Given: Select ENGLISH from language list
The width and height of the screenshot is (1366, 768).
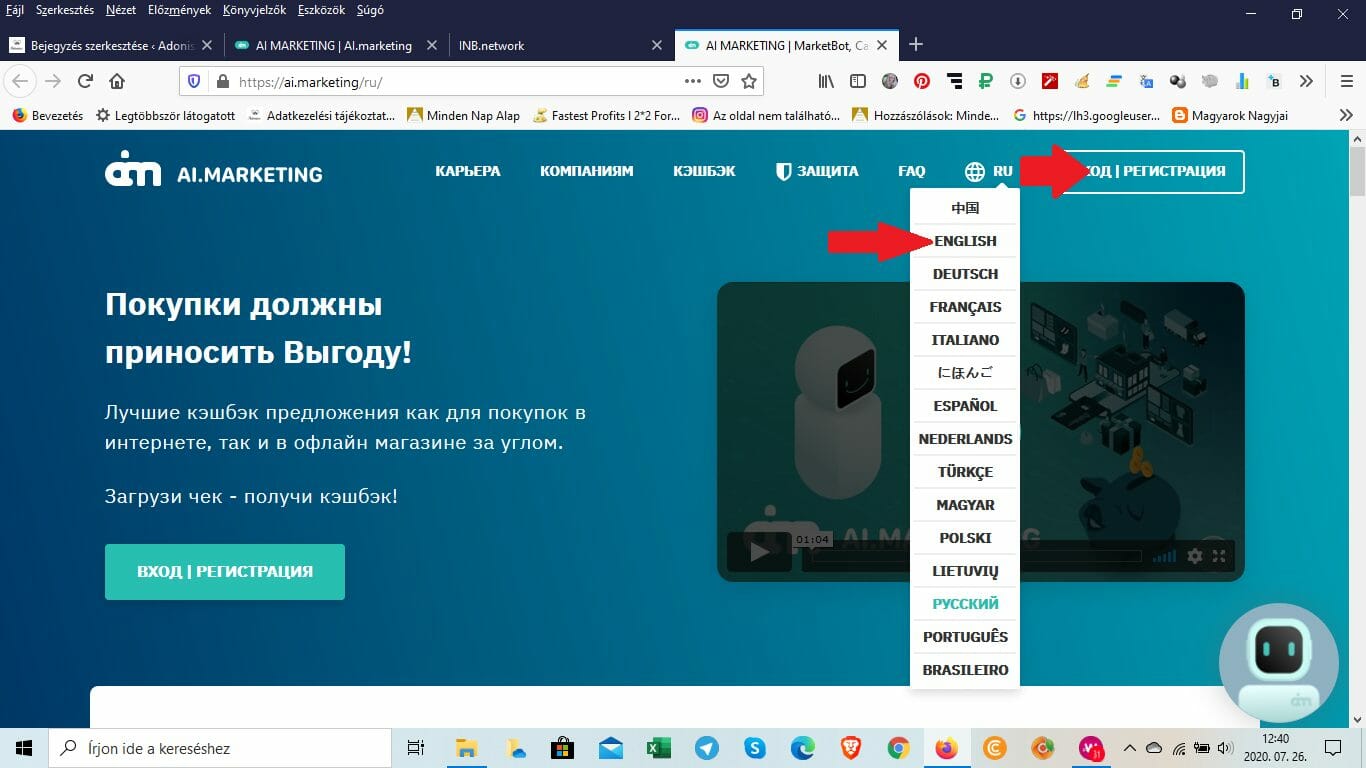Looking at the screenshot, I should (965, 241).
